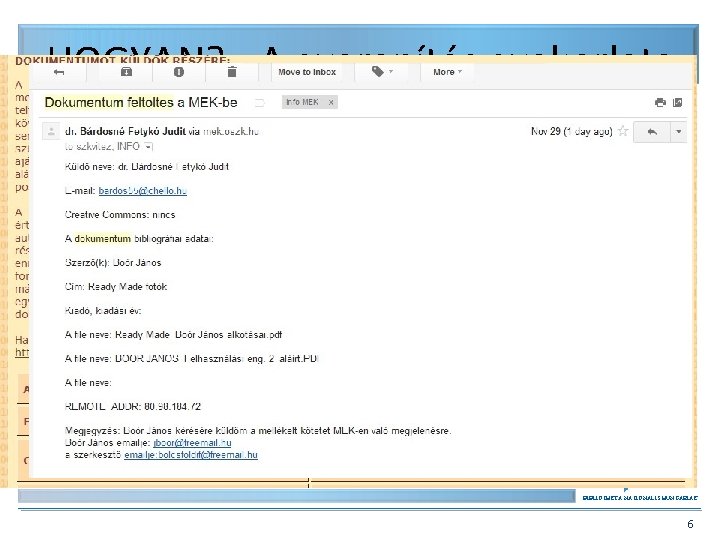Open the message in a new window

[677, 102]
